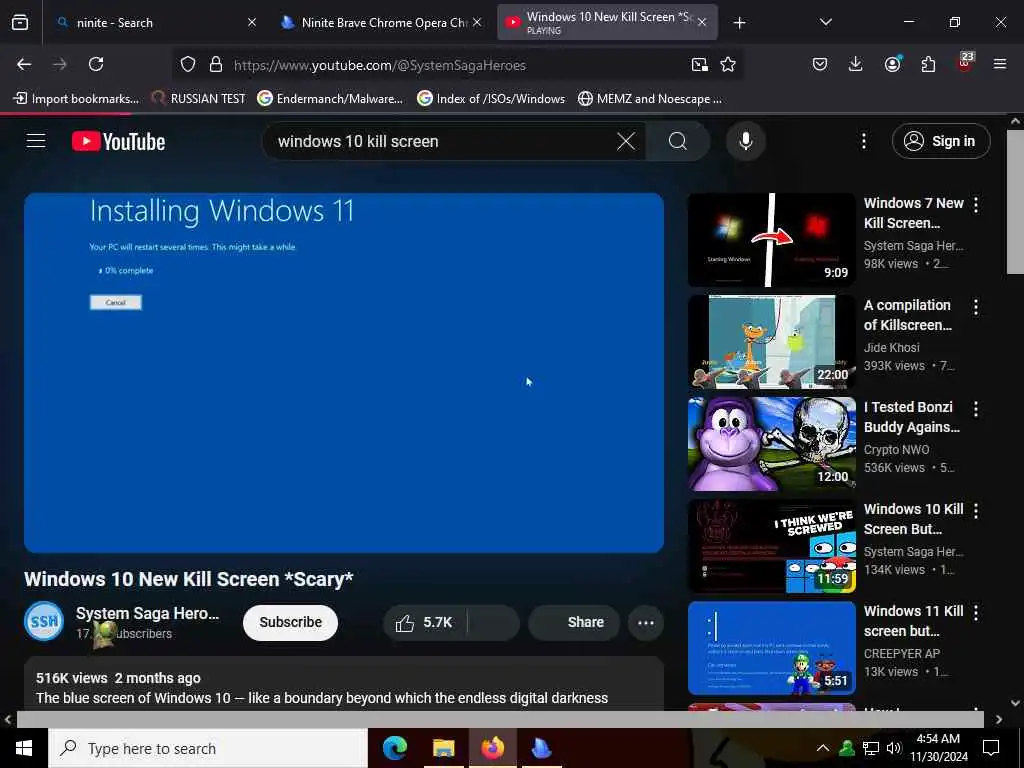Screen dimensions: 1024x768
Task: Open a new browser tab
Action: click(x=739, y=23)
